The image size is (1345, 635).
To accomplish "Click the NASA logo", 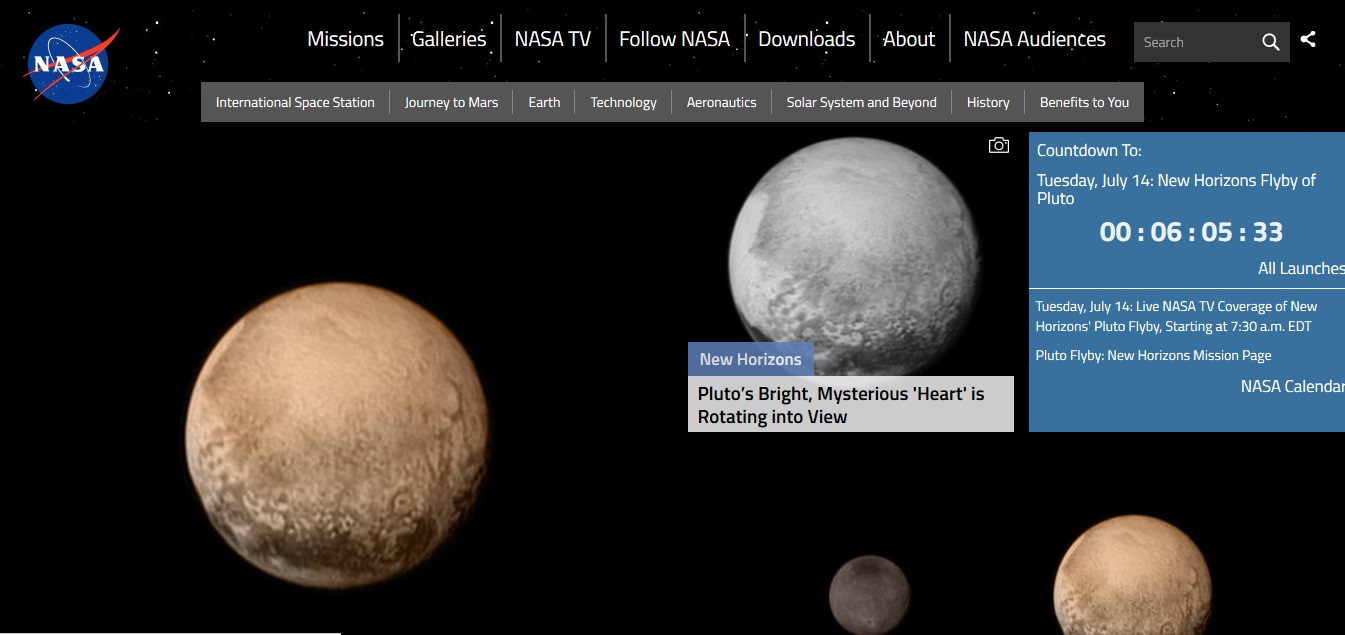I will 72,64.
